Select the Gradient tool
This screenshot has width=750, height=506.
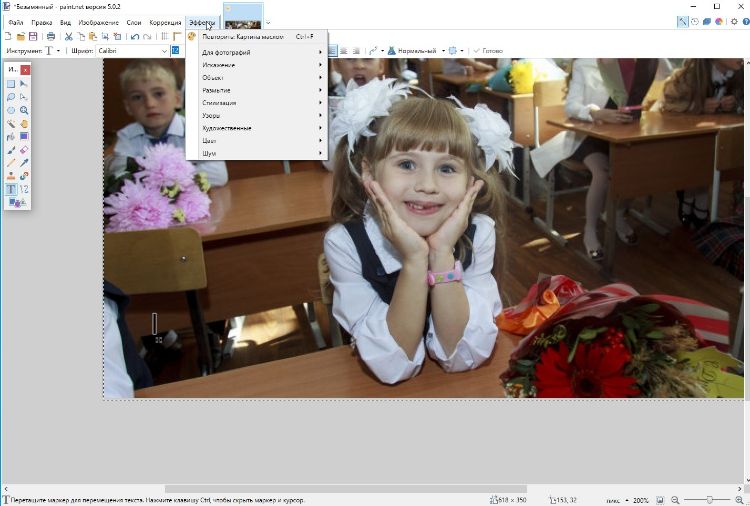(x=24, y=137)
